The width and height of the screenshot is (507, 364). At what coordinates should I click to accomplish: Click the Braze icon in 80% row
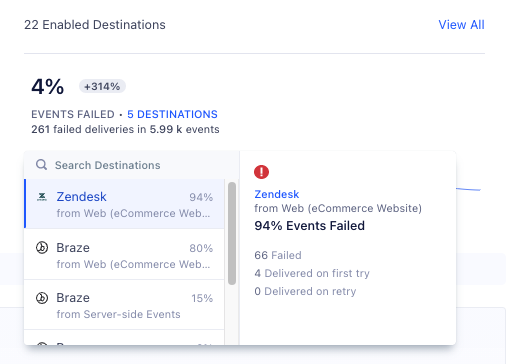[42, 248]
